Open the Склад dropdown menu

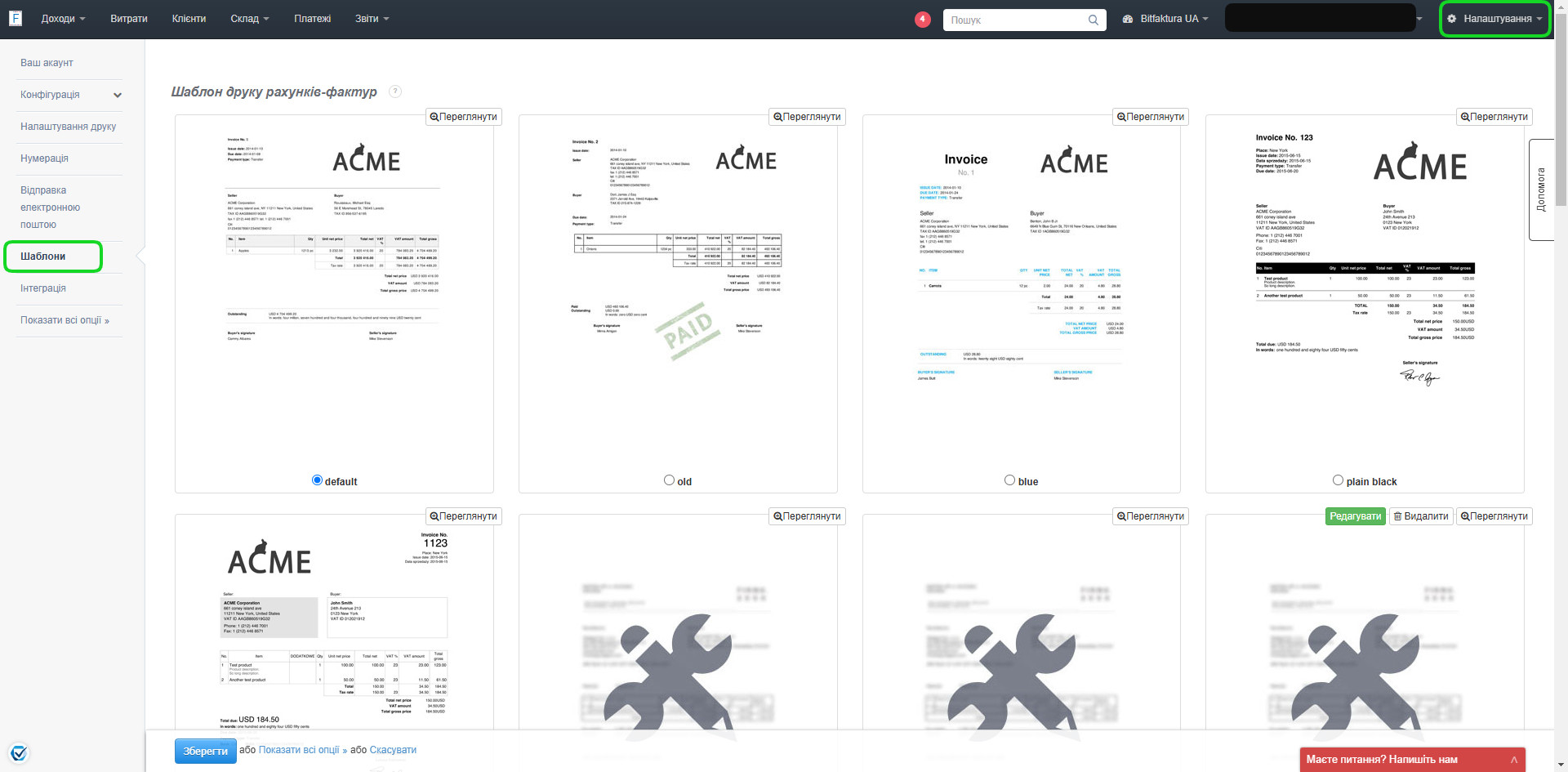coord(250,19)
